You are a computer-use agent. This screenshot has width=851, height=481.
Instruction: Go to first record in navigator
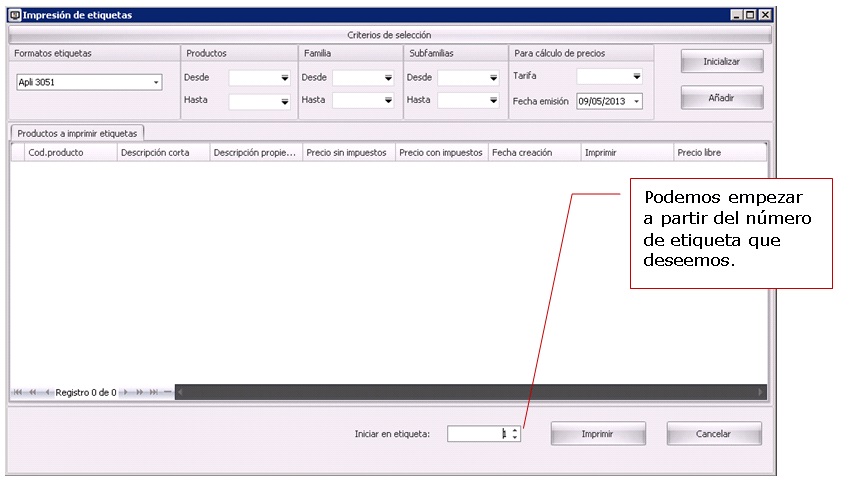[18, 392]
